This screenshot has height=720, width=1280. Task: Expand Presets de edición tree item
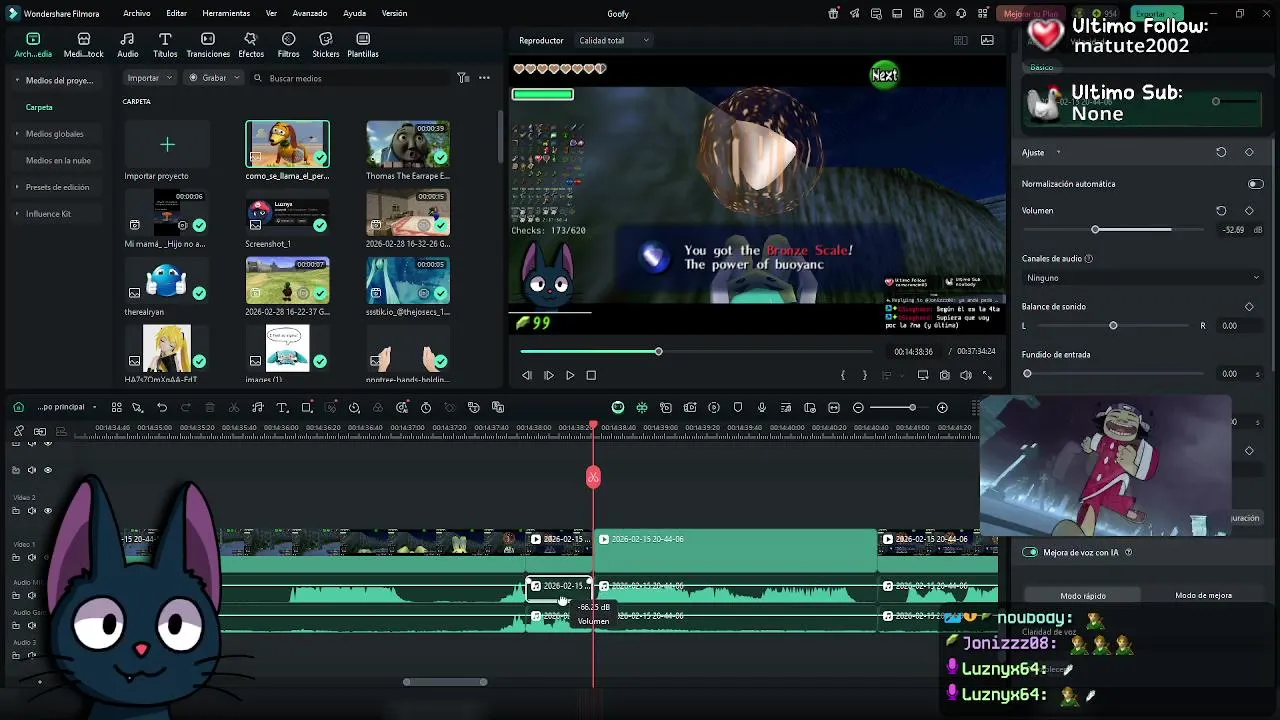click(x=17, y=187)
